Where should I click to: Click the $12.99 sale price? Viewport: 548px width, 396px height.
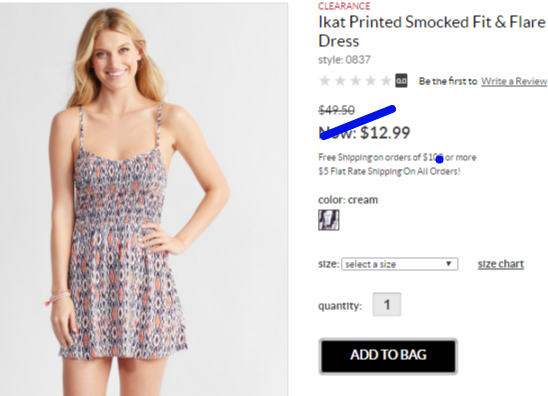pyautogui.click(x=385, y=133)
